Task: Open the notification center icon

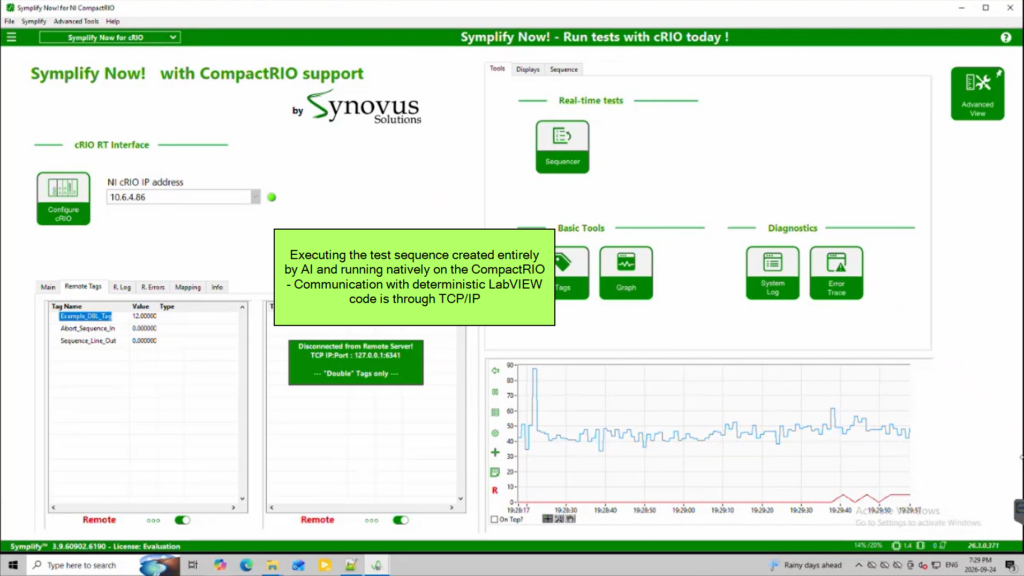Action: point(1010,565)
